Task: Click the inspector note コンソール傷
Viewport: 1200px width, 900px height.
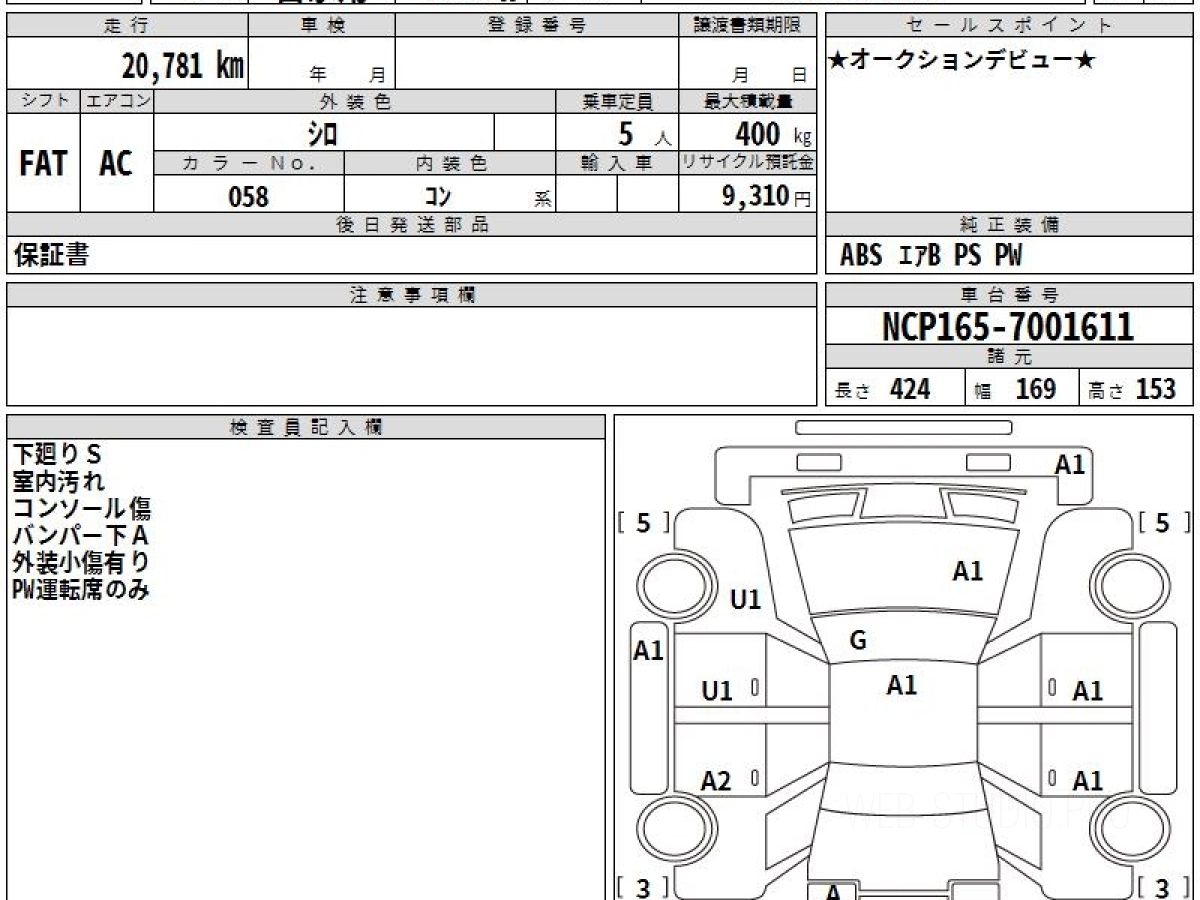Action: click(x=82, y=509)
